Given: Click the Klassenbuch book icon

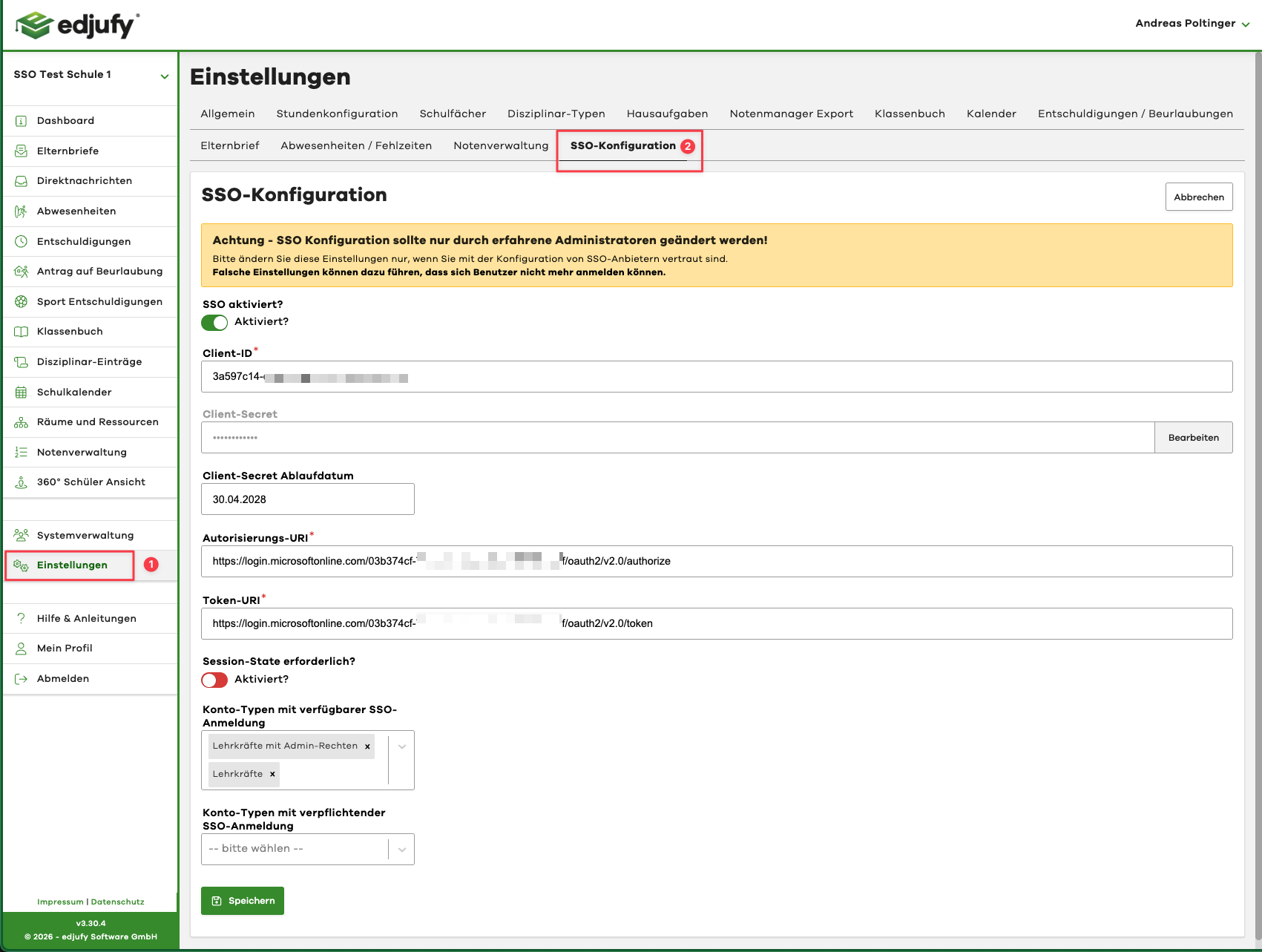Looking at the screenshot, I should [22, 331].
